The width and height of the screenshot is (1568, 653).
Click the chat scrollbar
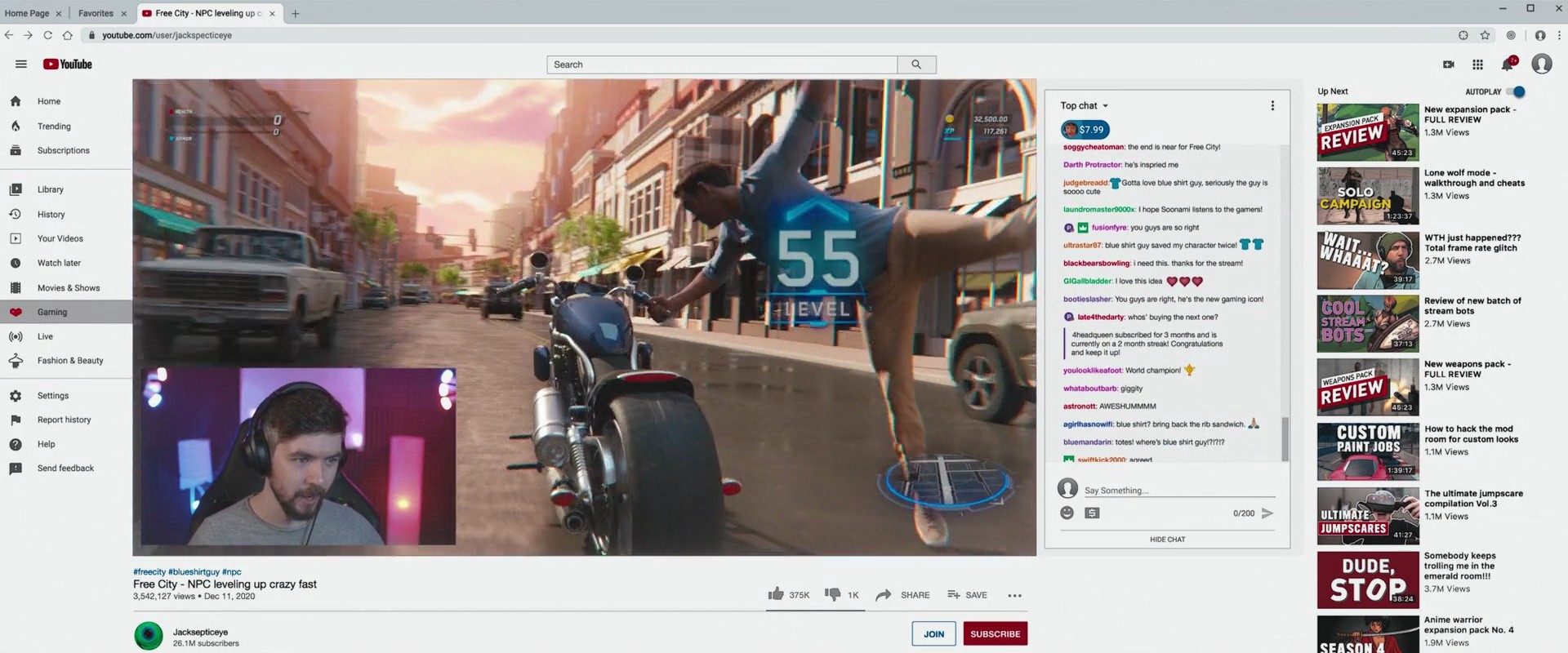[x=1285, y=439]
